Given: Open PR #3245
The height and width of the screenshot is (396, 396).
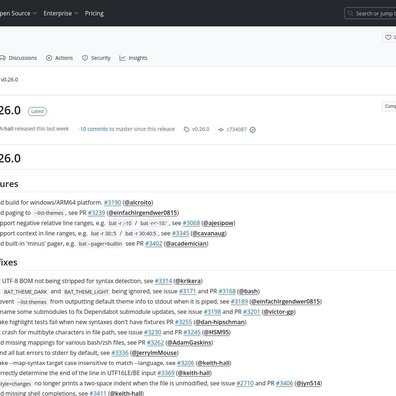Looking at the screenshot, I should pos(192,332).
